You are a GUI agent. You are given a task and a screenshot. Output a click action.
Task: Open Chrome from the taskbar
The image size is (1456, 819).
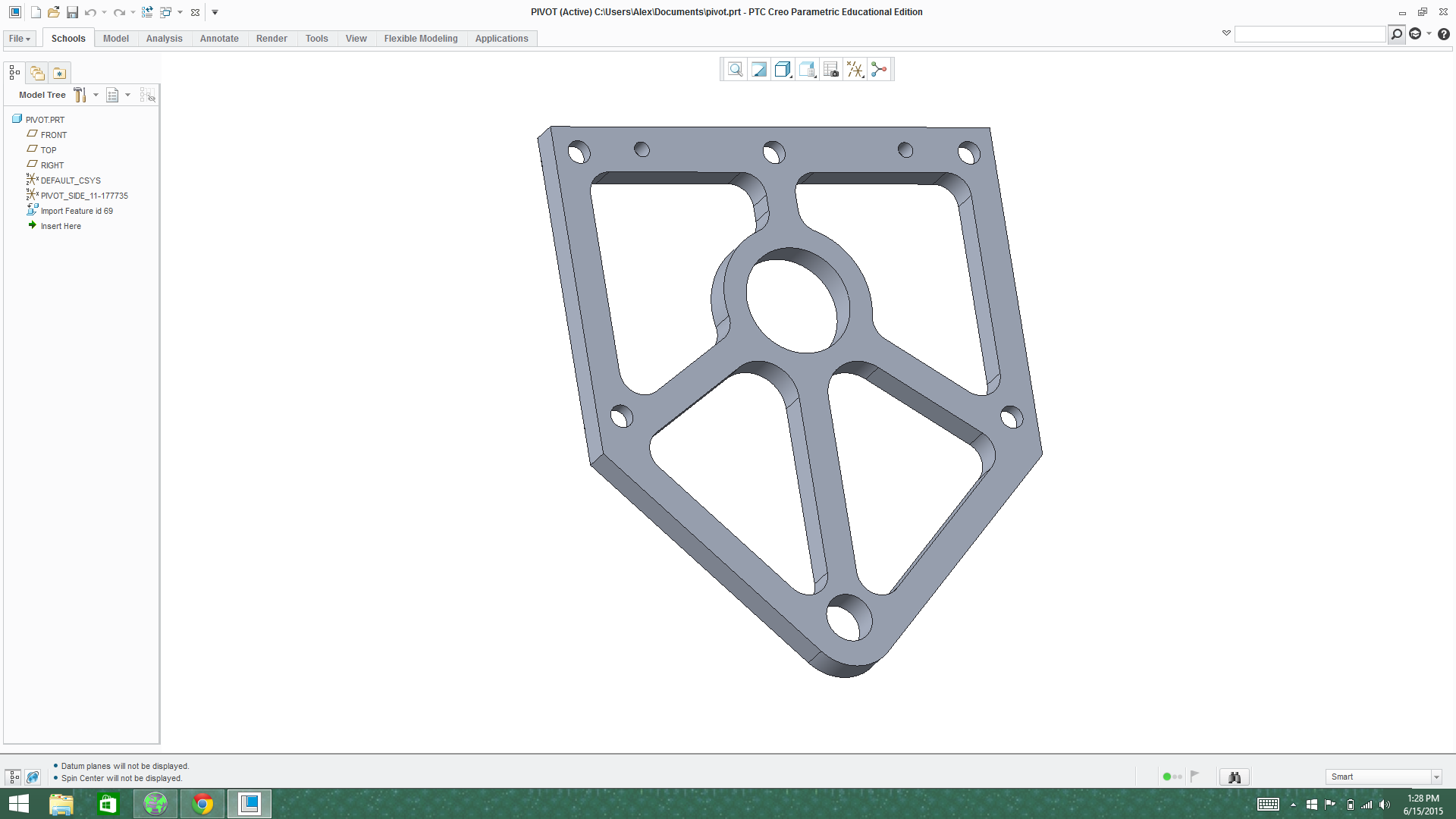202,804
